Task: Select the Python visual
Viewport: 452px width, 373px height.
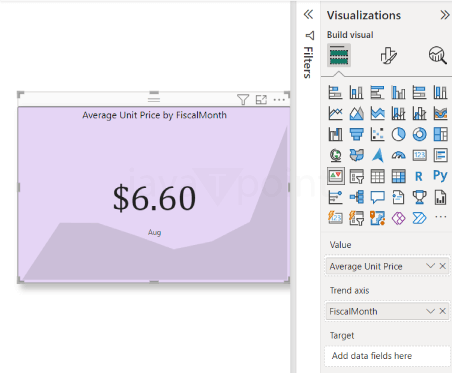Action: tap(440, 175)
